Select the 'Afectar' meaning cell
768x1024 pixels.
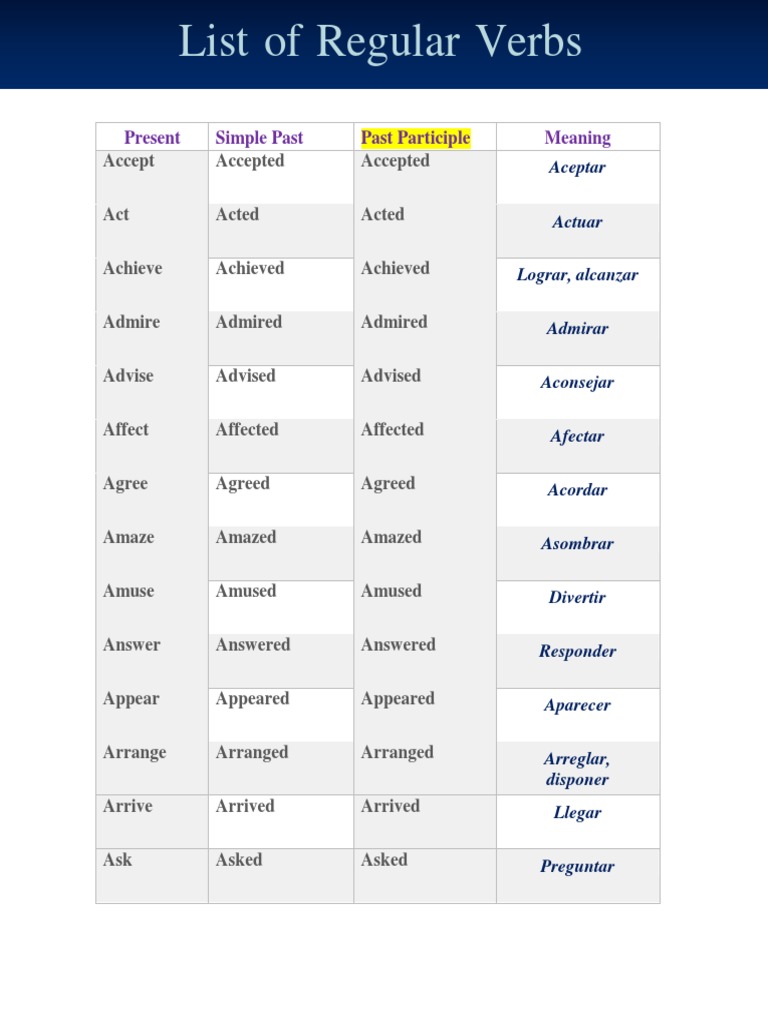(577, 437)
